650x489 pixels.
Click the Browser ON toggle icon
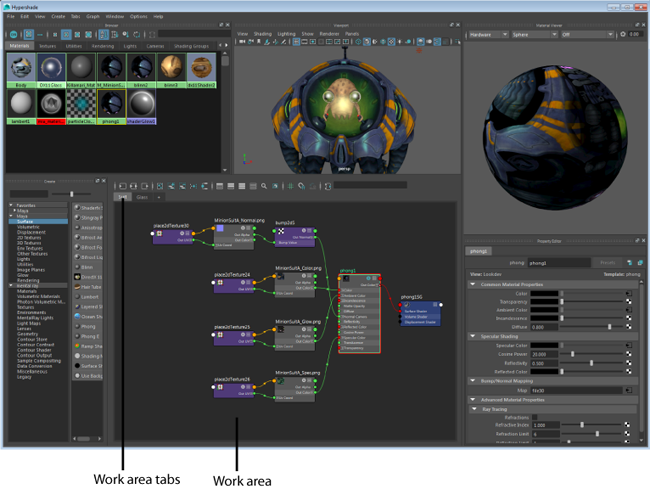coord(13,34)
